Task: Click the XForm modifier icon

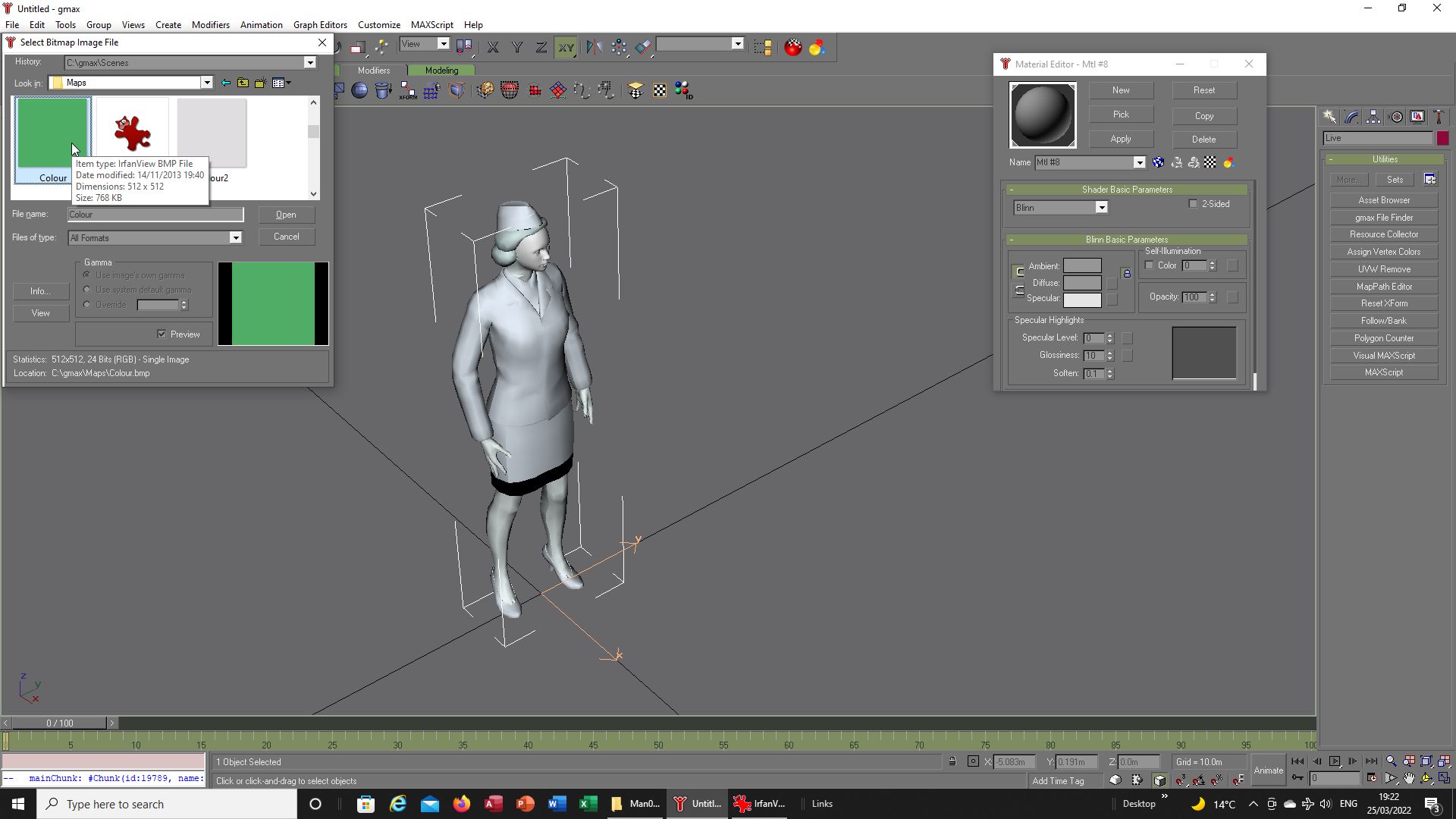Action: point(408,91)
